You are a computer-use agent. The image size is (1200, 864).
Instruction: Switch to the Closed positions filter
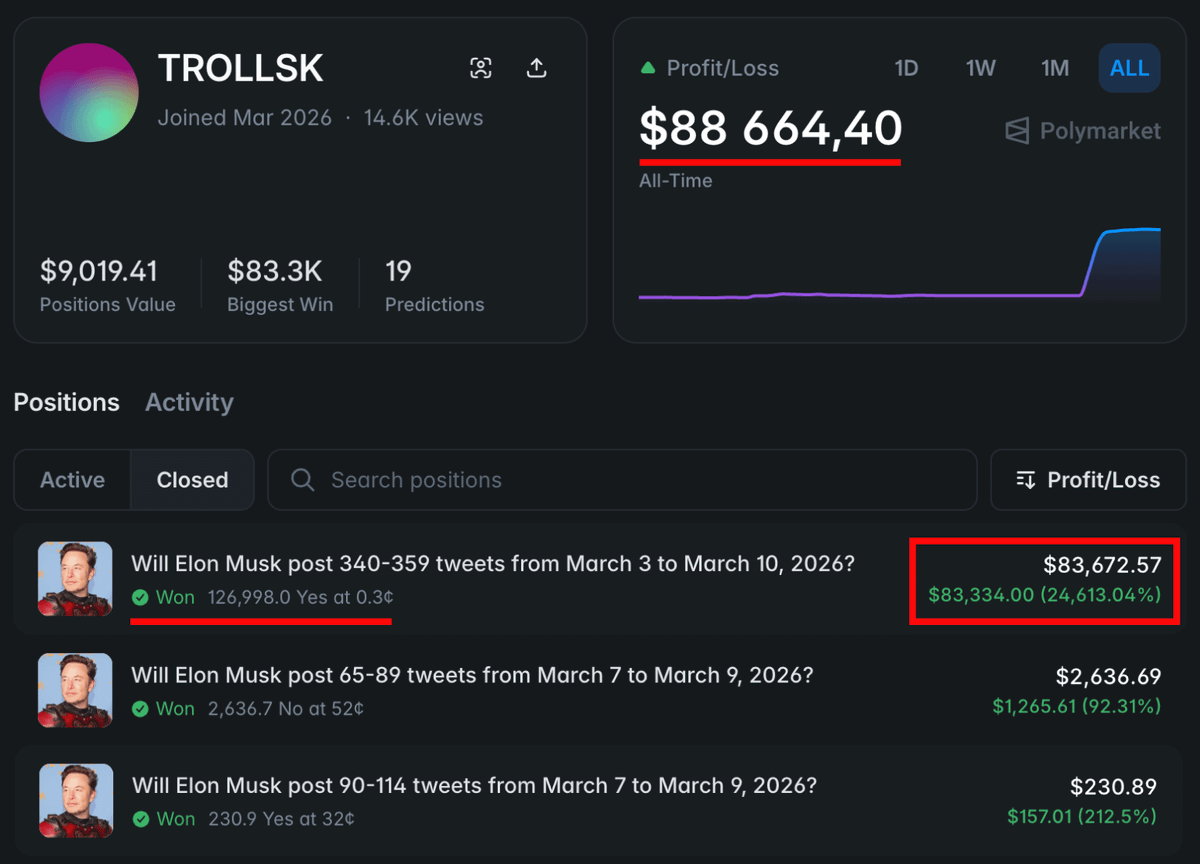[x=192, y=480]
